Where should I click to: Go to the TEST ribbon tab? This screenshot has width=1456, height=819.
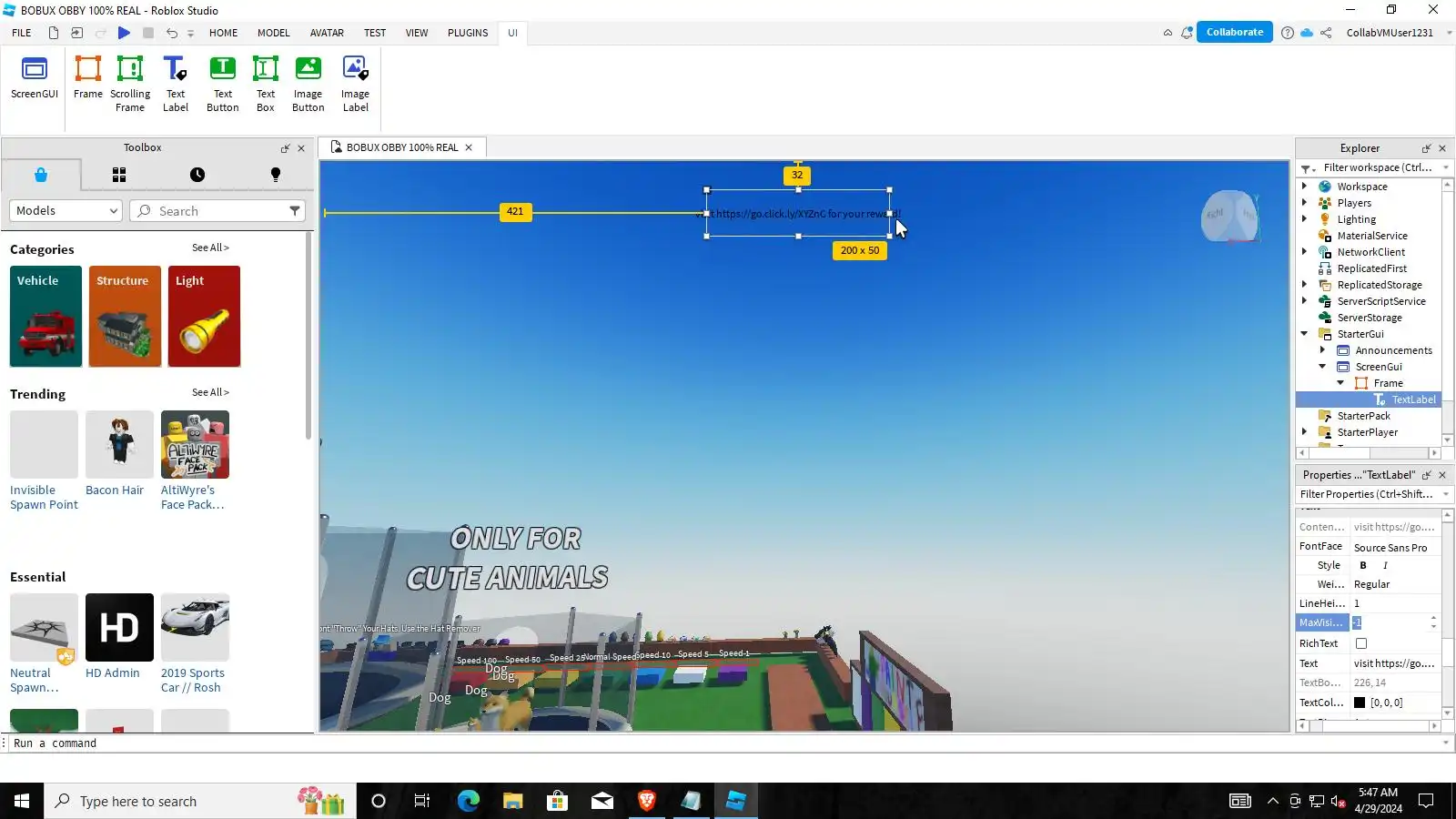375,33
